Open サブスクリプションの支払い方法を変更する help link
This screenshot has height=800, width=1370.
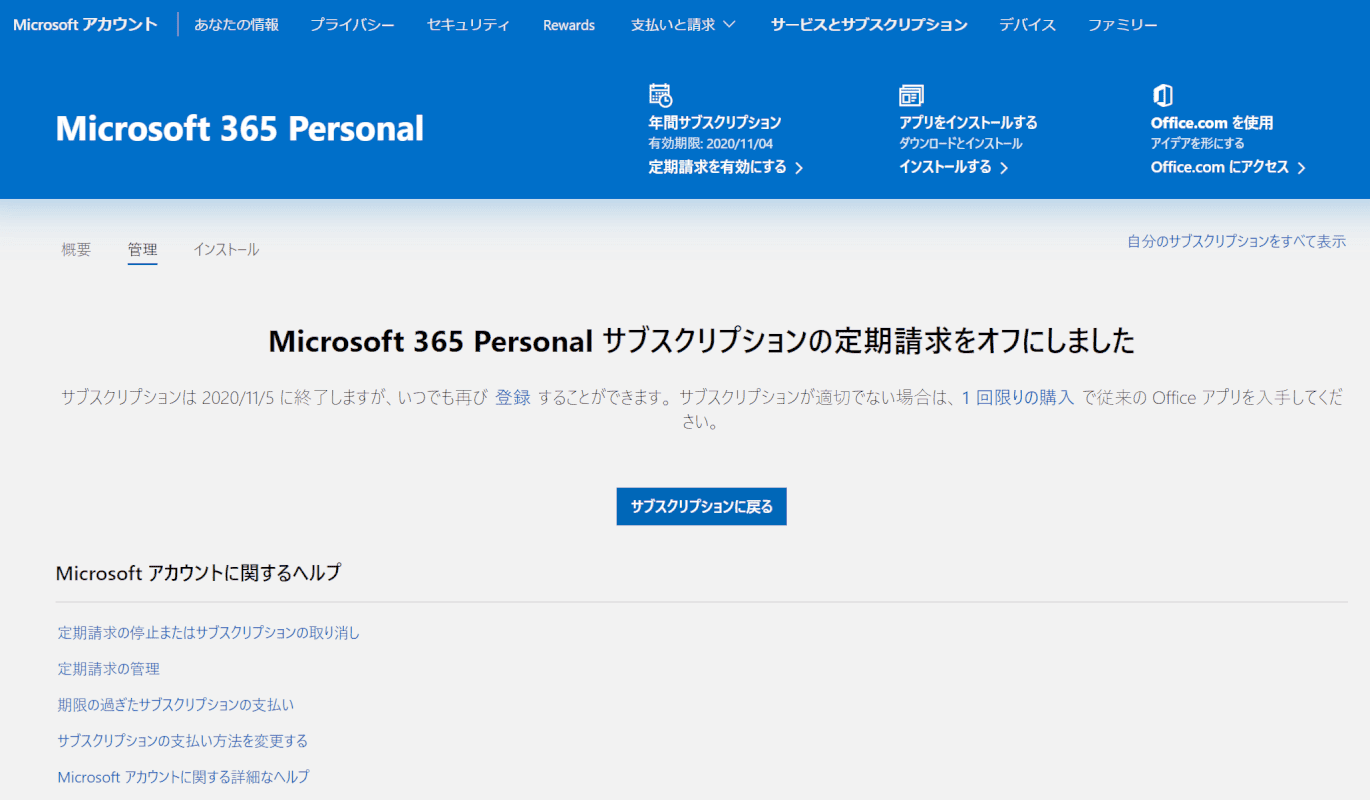(183, 741)
